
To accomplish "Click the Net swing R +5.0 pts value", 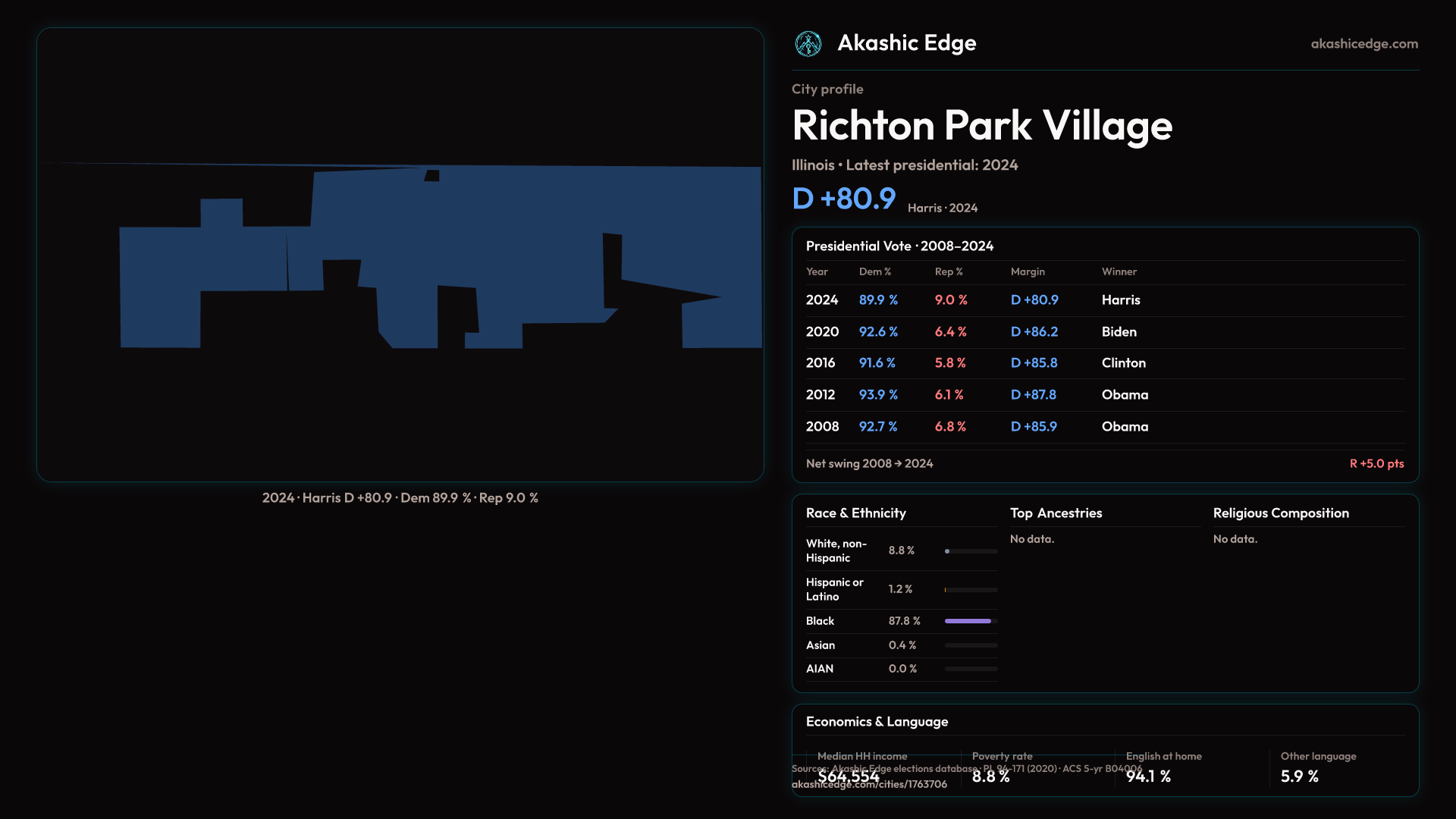I will point(1376,463).
